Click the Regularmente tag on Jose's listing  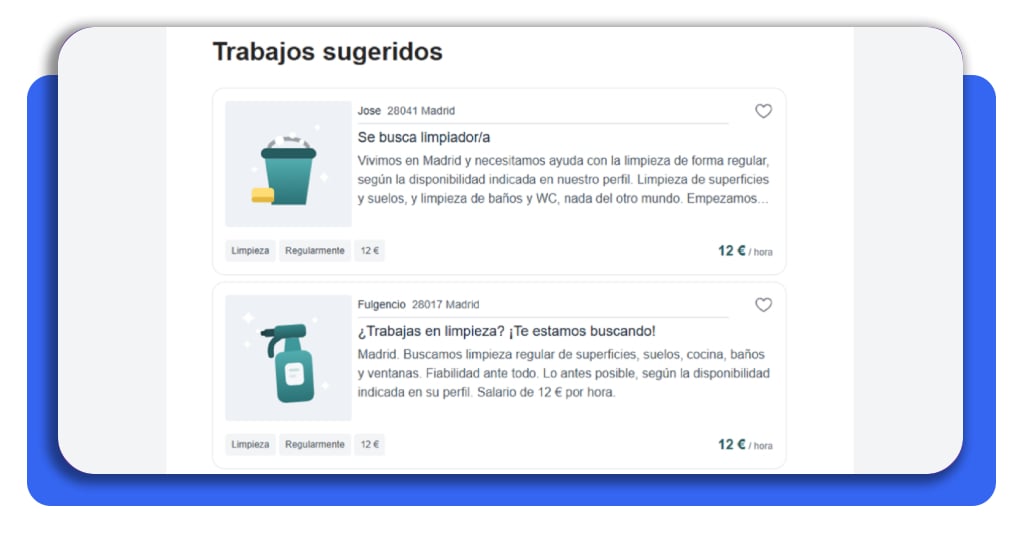[315, 251]
